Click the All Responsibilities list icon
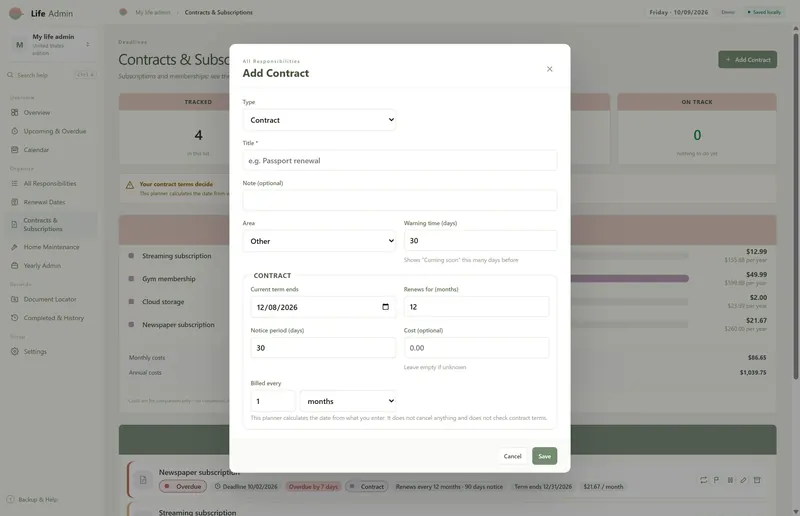 click(x=14, y=183)
